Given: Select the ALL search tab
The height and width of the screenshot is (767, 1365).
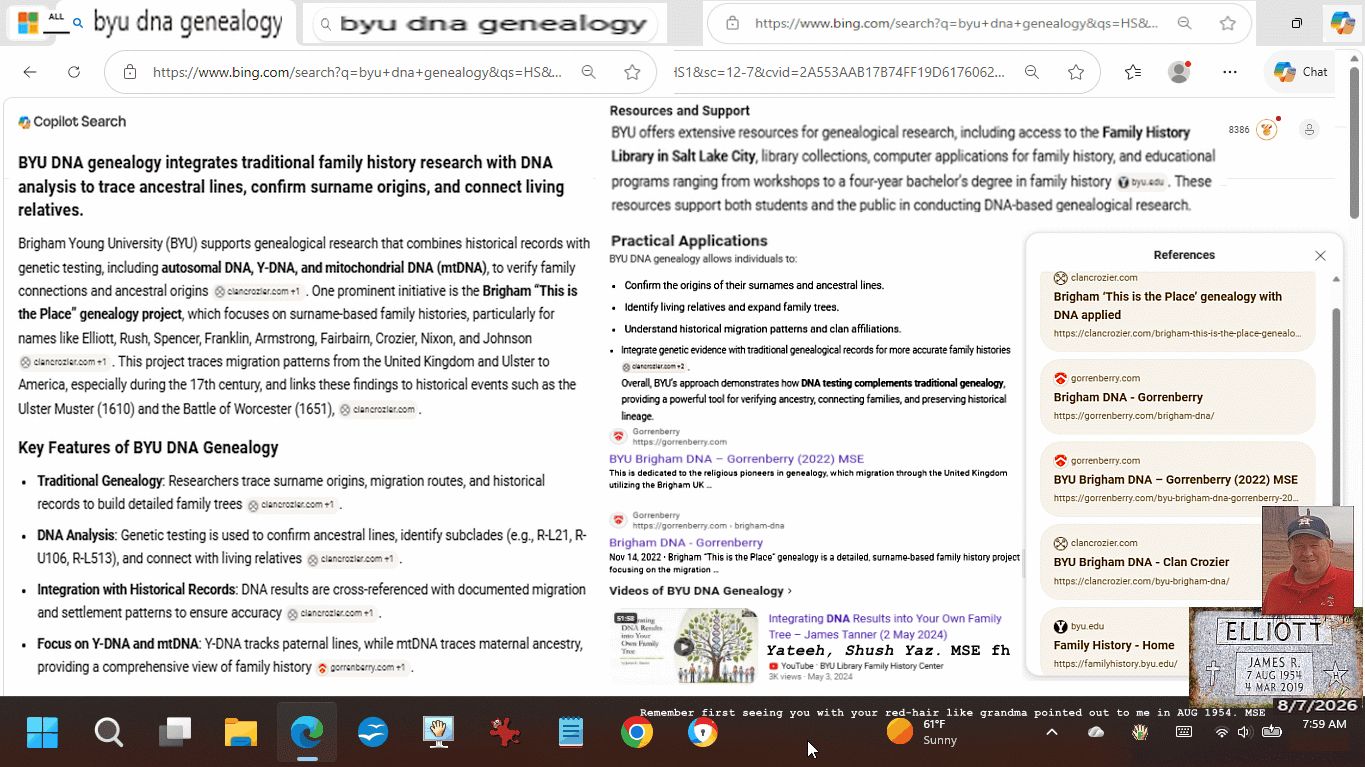Looking at the screenshot, I should (x=56, y=18).
